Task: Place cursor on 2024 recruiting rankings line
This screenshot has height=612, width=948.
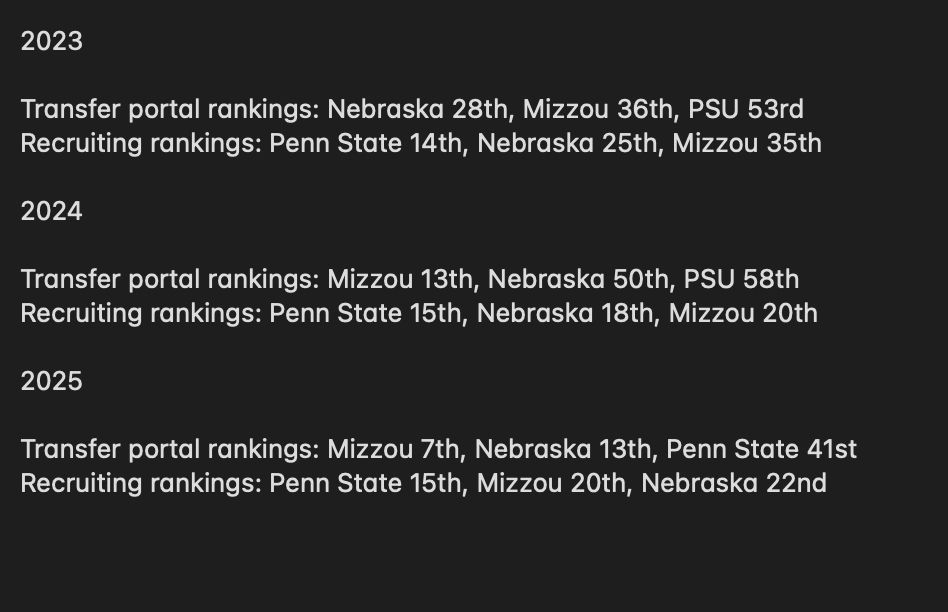Action: 419,314
